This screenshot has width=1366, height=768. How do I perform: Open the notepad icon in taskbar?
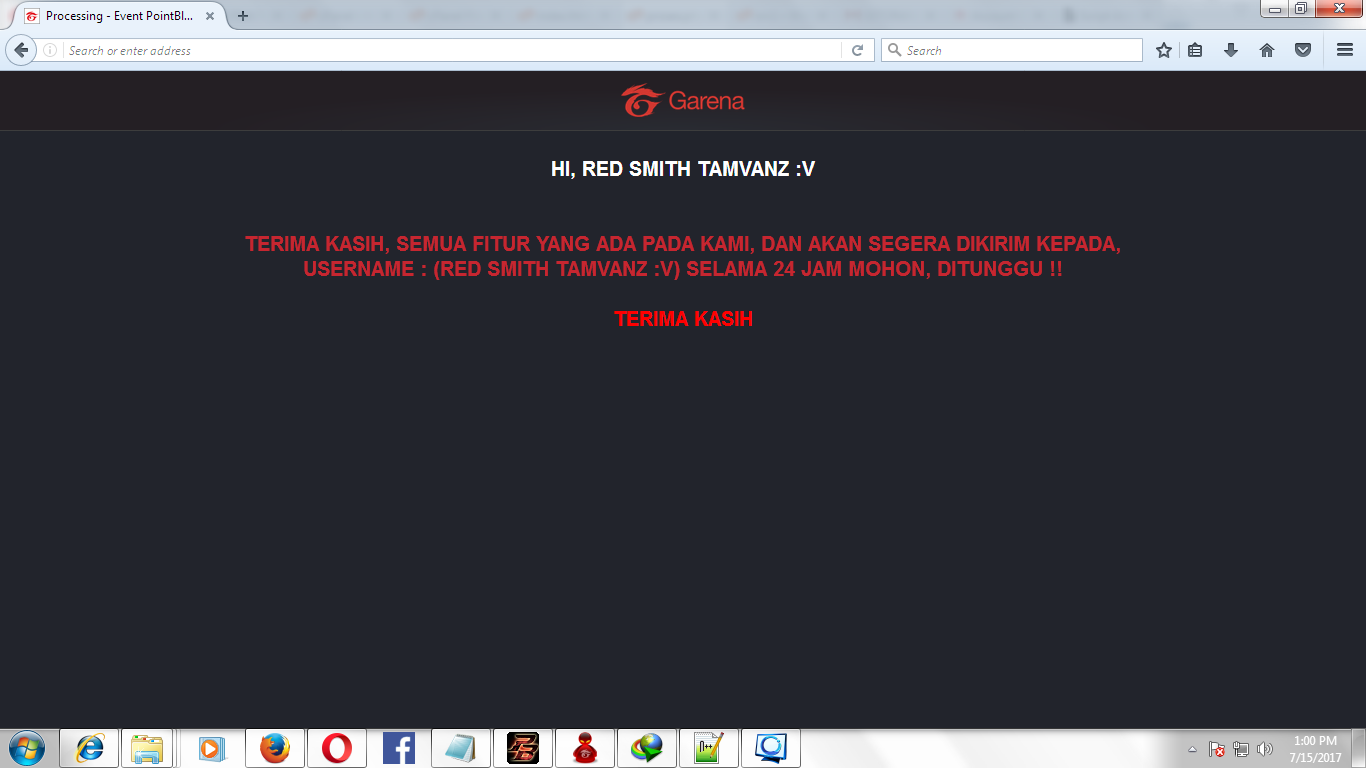pyautogui.click(x=461, y=748)
